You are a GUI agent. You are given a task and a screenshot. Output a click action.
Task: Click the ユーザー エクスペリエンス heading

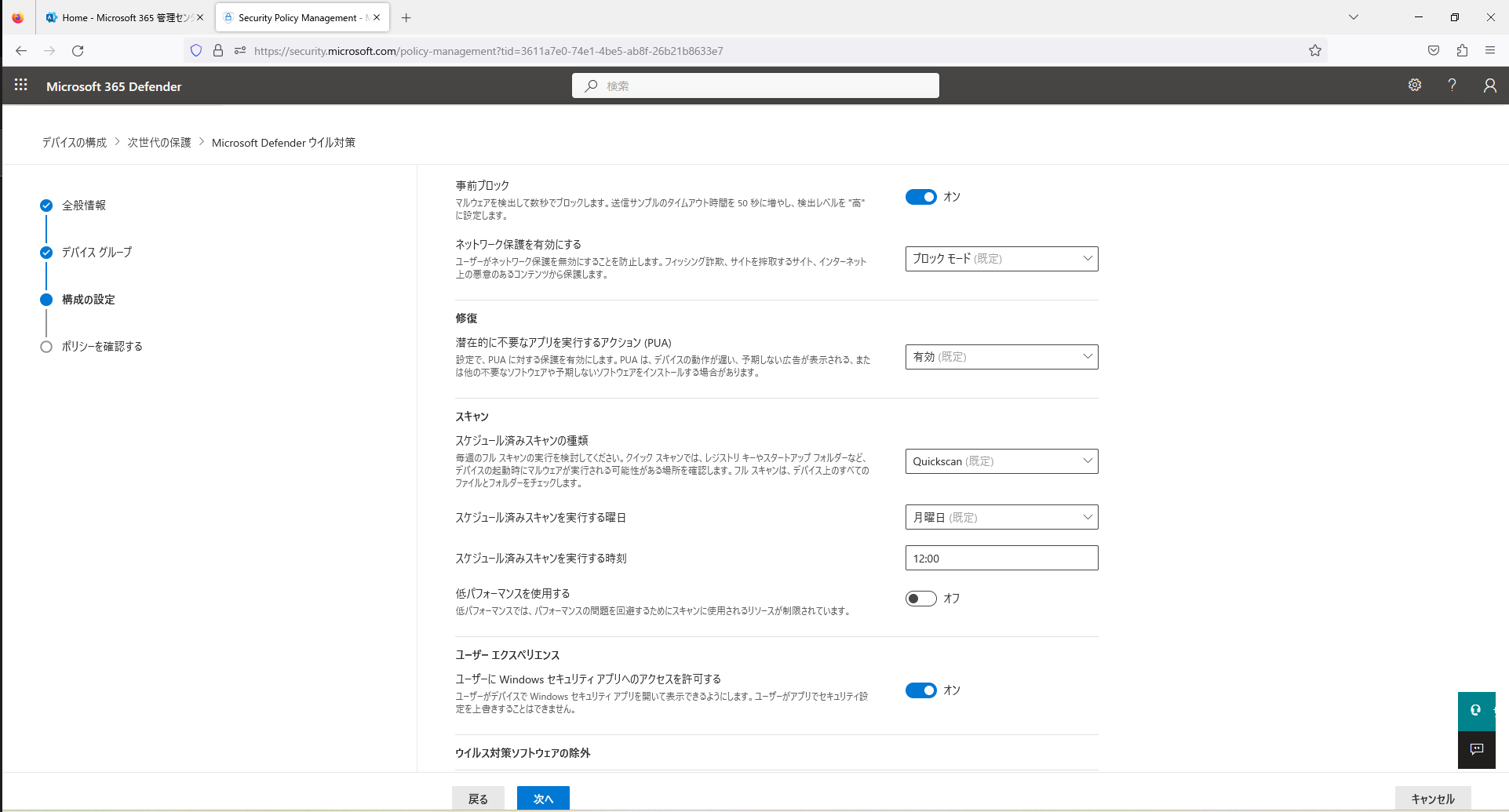pos(508,655)
